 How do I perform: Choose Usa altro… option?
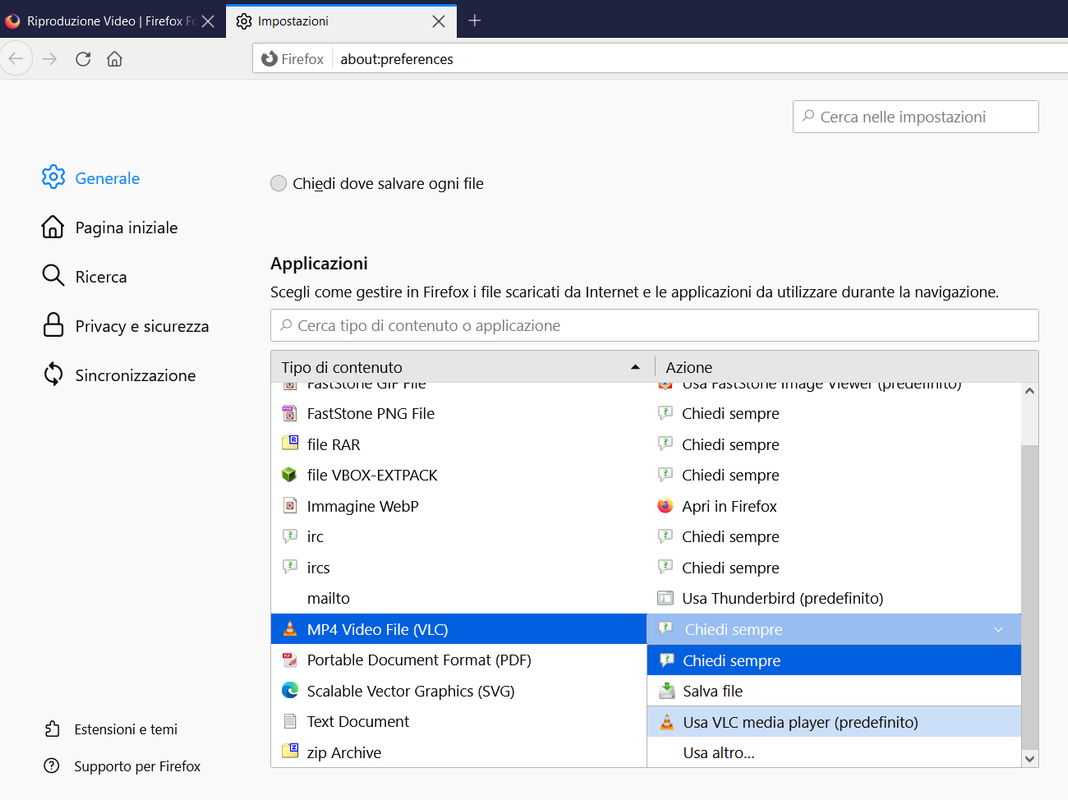coord(834,752)
